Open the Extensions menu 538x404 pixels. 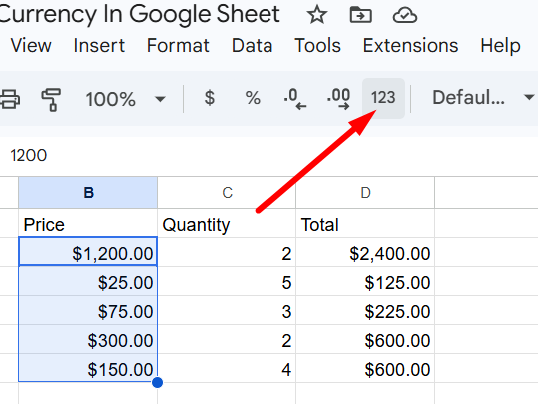pos(410,45)
